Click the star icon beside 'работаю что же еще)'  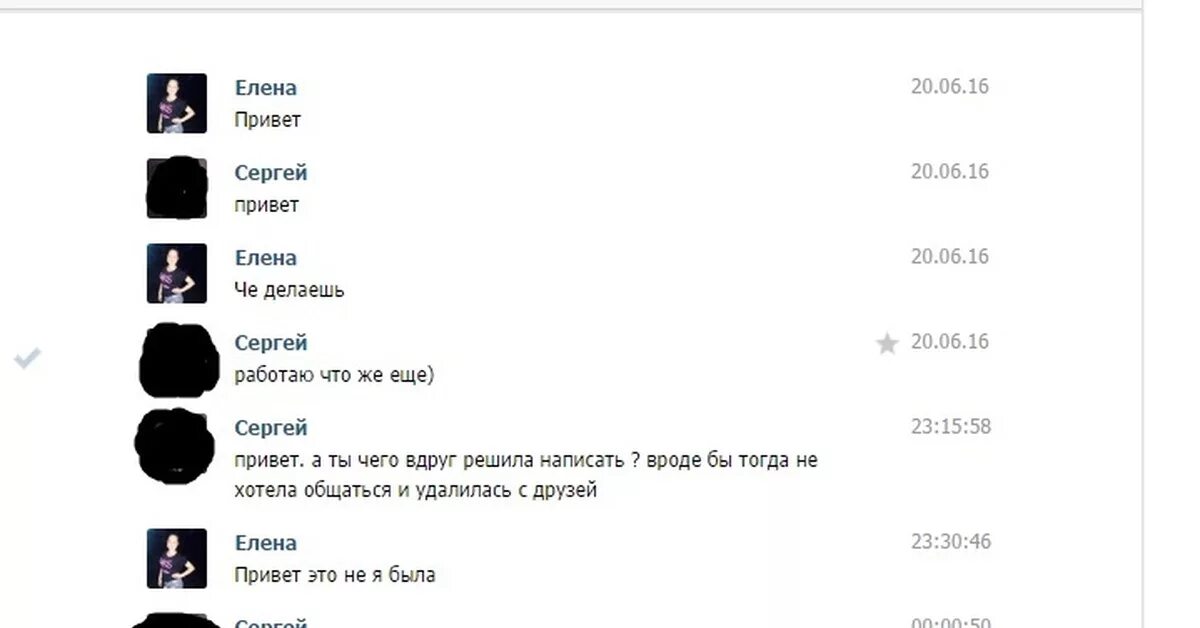[x=887, y=344]
